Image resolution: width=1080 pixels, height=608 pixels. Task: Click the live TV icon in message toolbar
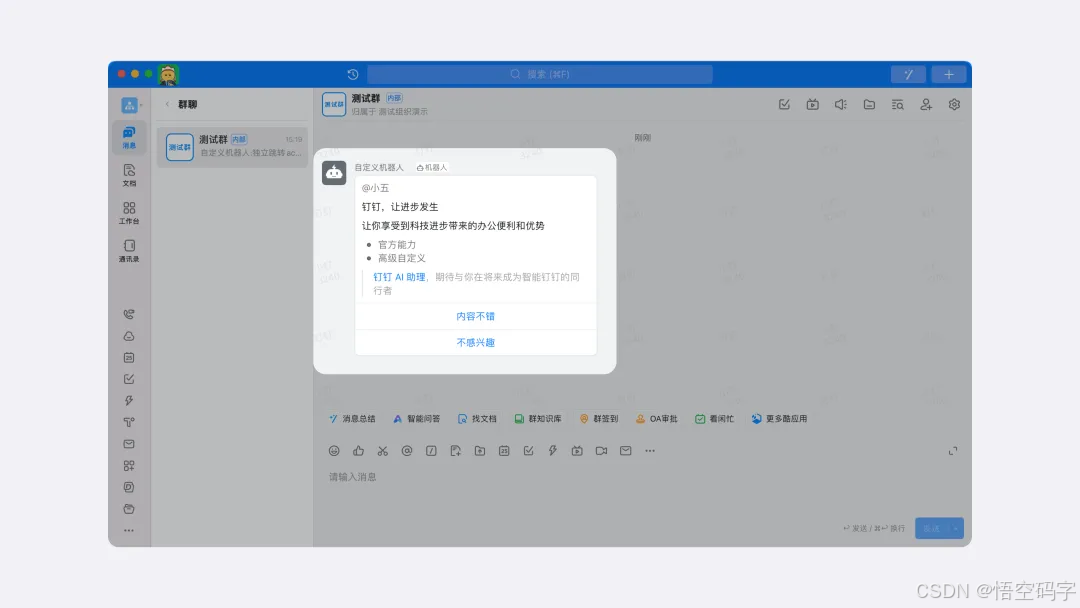click(577, 451)
